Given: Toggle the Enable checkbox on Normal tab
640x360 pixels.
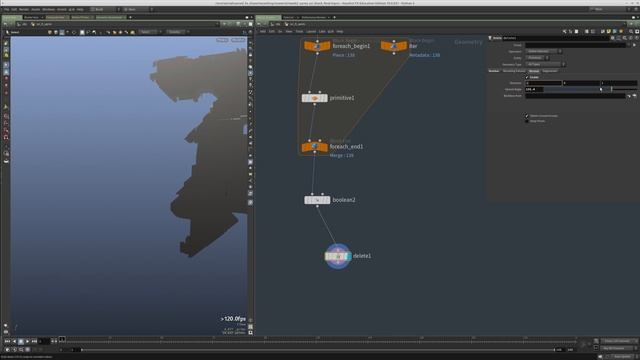Looking at the screenshot, I should (527, 77).
